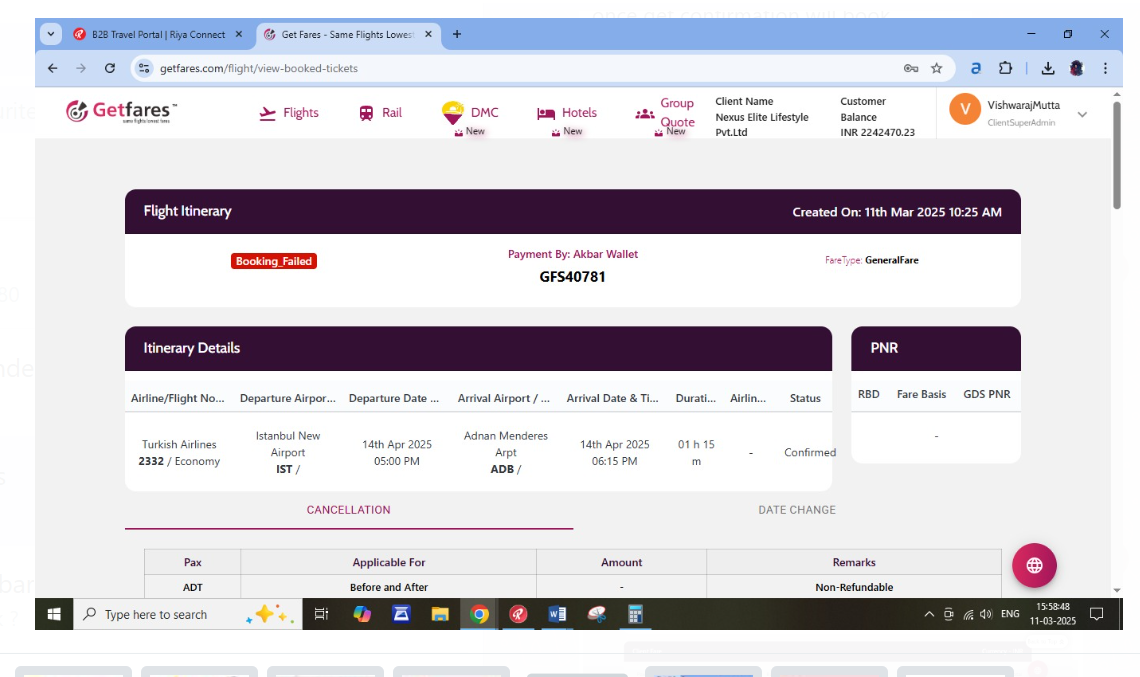1140x677 pixels.
Task: Switch to the DATE CHANGE tab
Action: (796, 510)
